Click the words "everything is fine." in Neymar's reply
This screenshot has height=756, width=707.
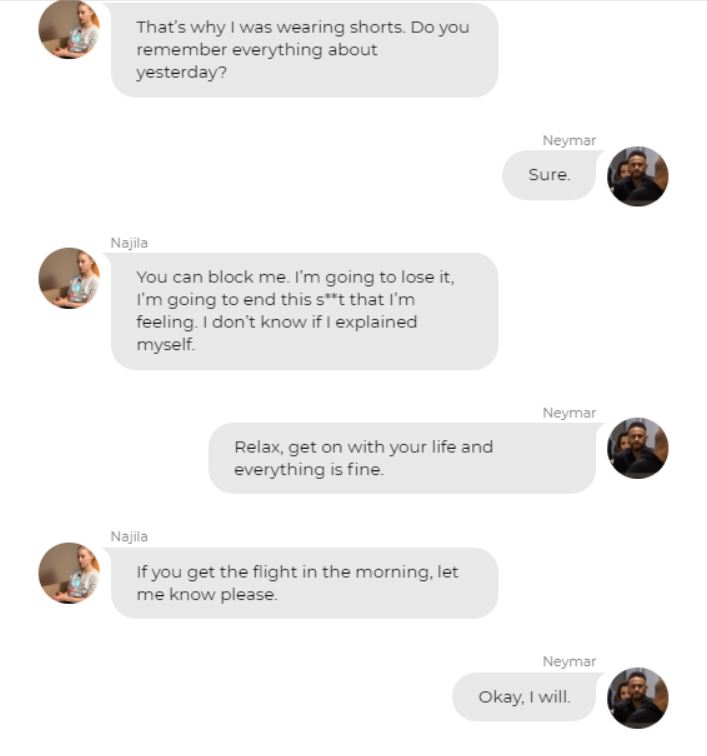point(308,470)
